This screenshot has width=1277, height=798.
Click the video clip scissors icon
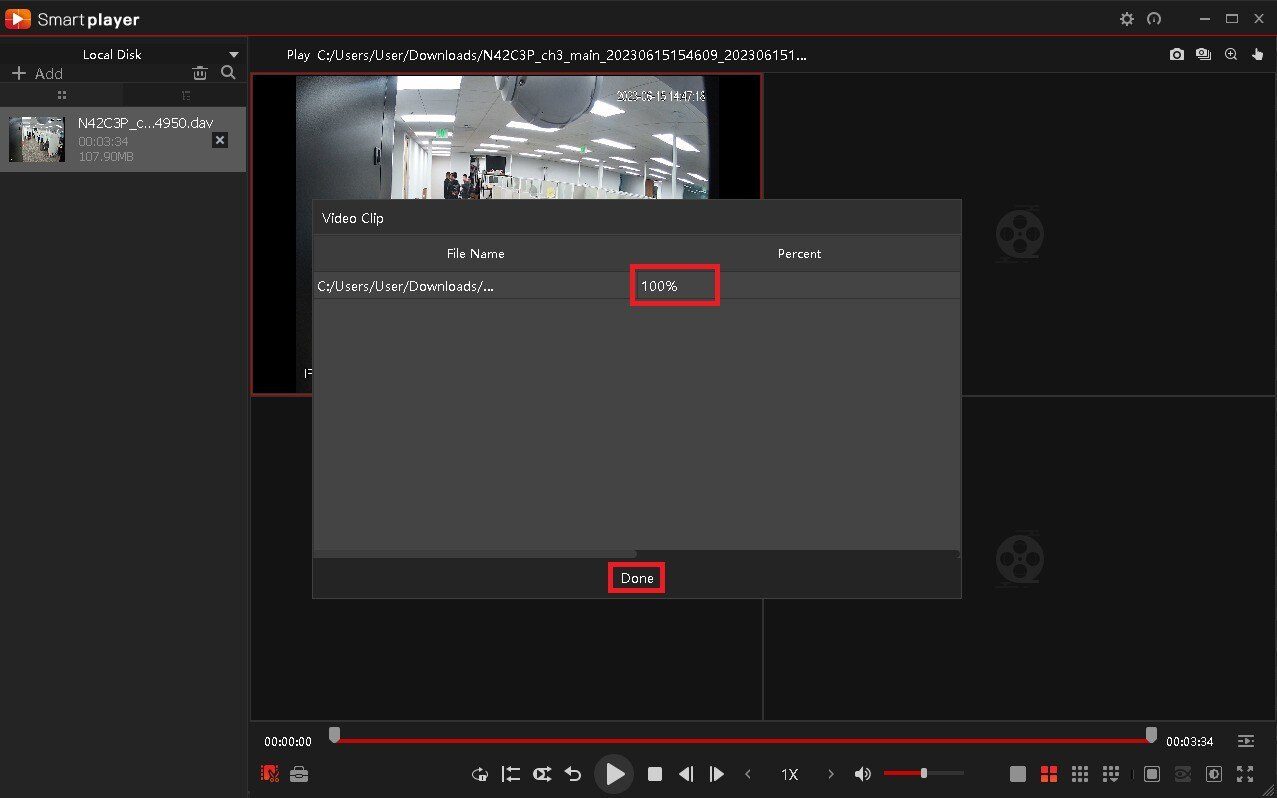pyautogui.click(x=270, y=774)
